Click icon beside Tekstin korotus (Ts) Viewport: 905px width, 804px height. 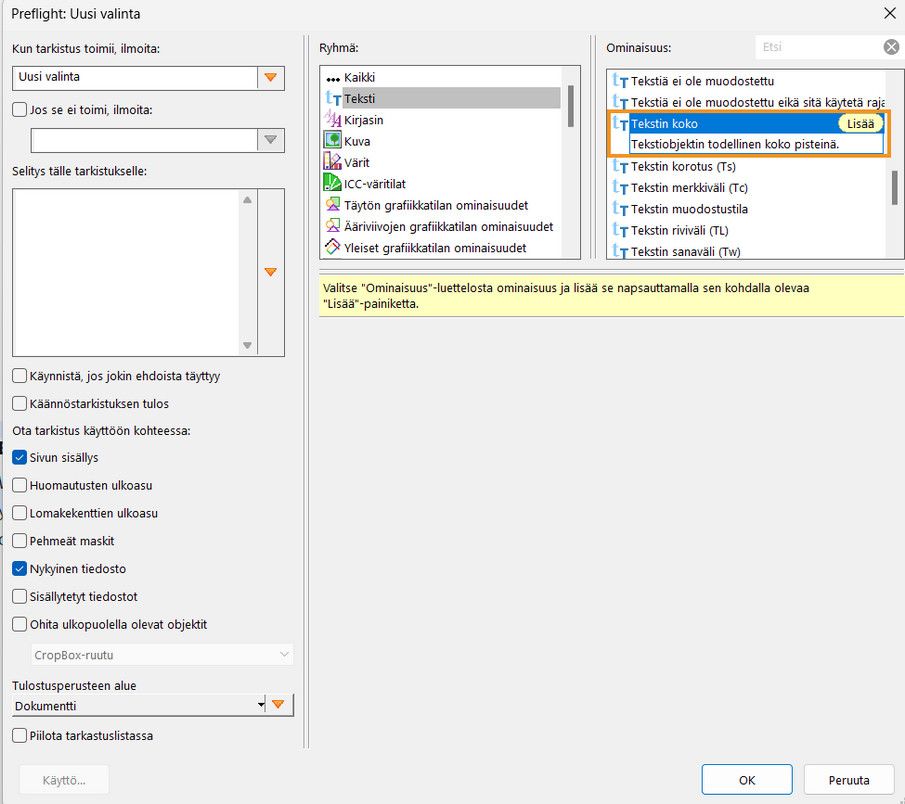point(620,166)
